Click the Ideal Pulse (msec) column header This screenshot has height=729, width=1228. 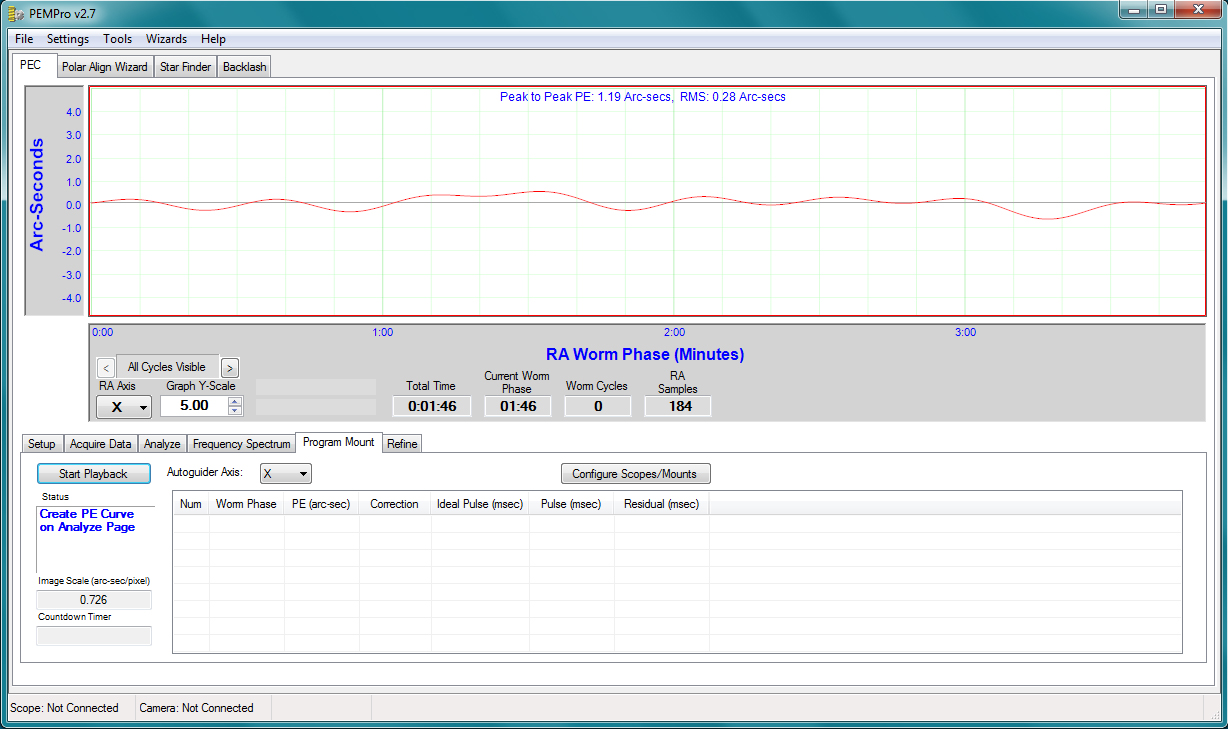tap(480, 504)
